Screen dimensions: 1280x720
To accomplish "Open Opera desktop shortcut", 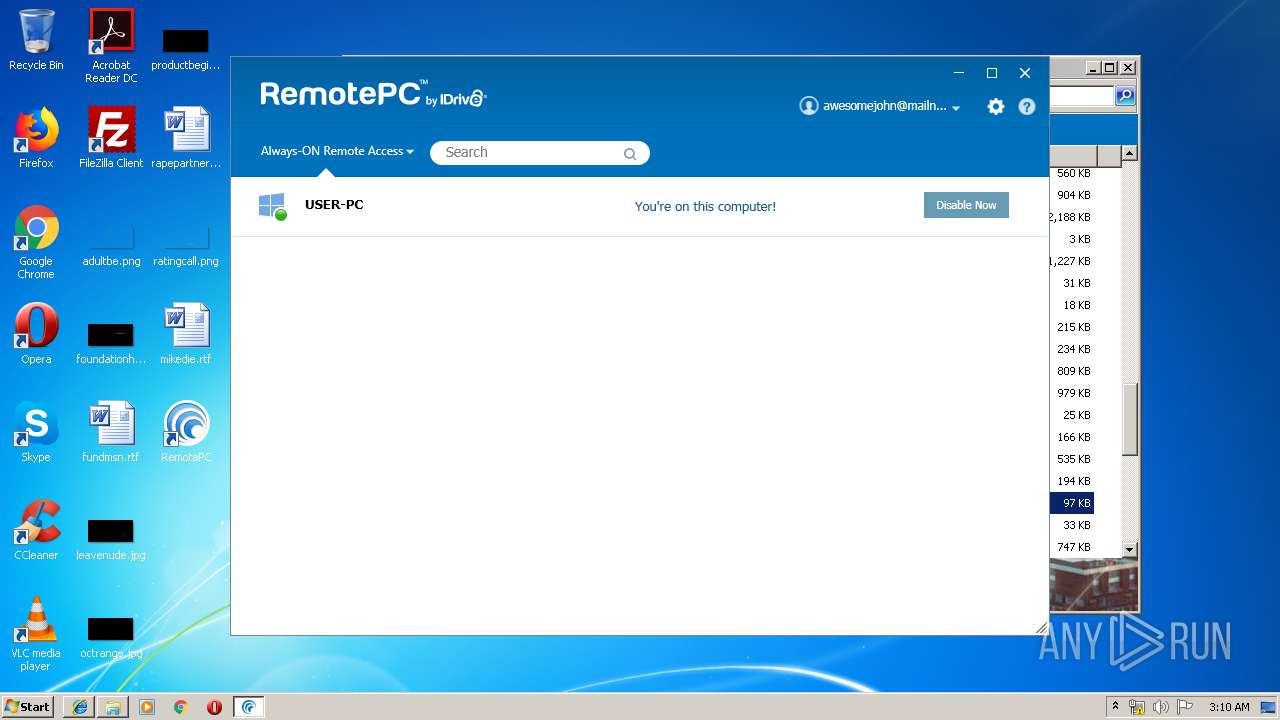I will point(36,334).
